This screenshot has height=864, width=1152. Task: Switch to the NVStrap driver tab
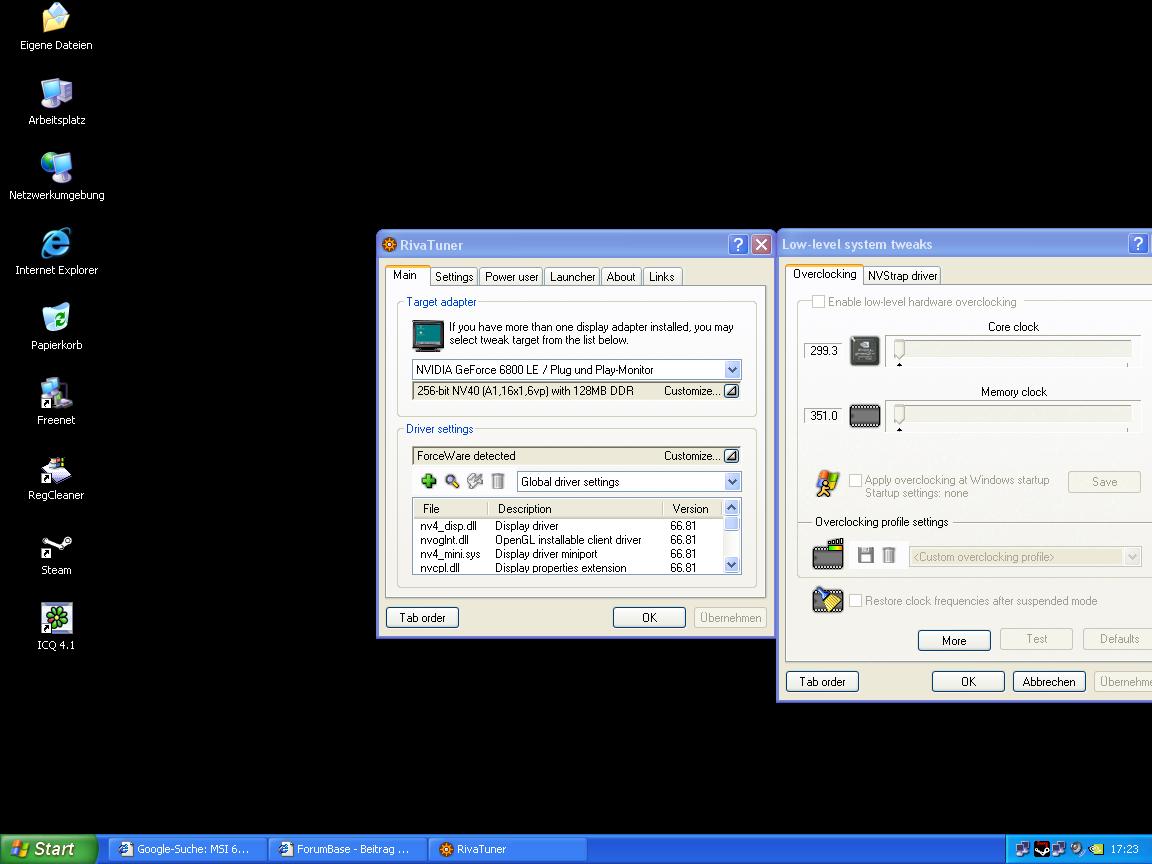pos(902,276)
